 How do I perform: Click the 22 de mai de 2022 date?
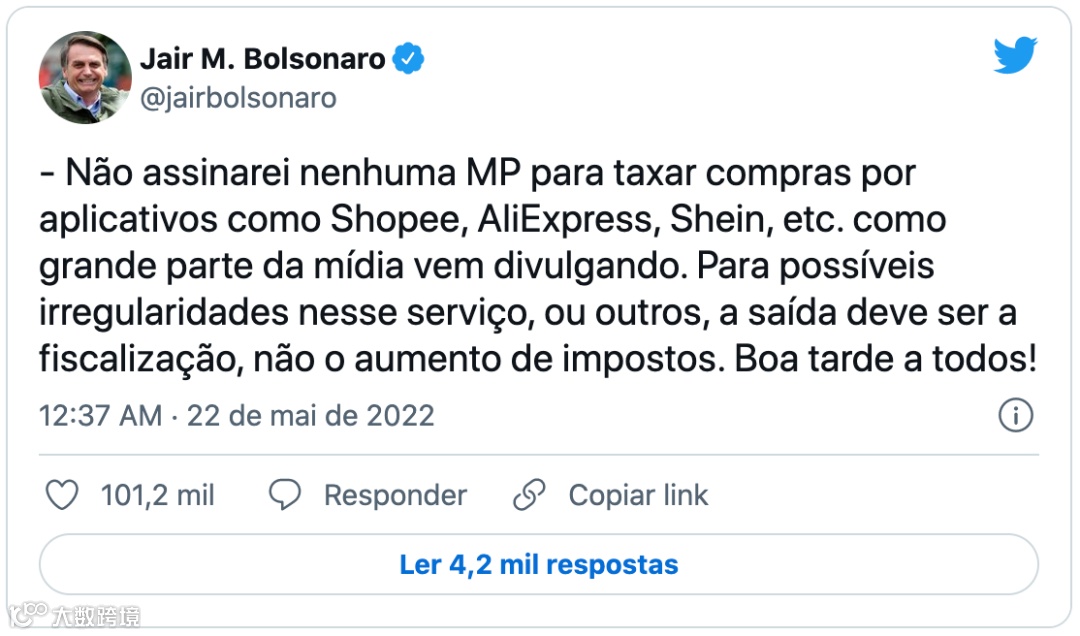310,415
